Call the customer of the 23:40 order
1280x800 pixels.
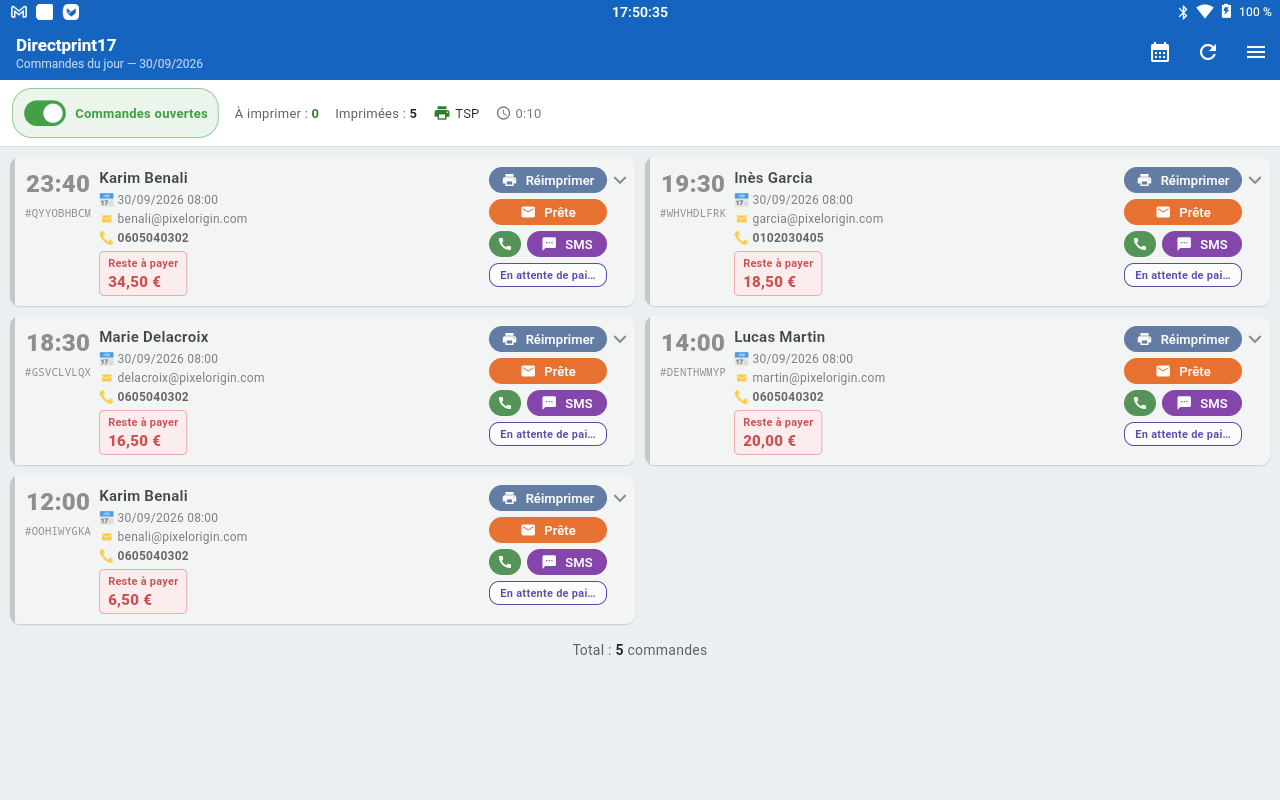tap(505, 244)
